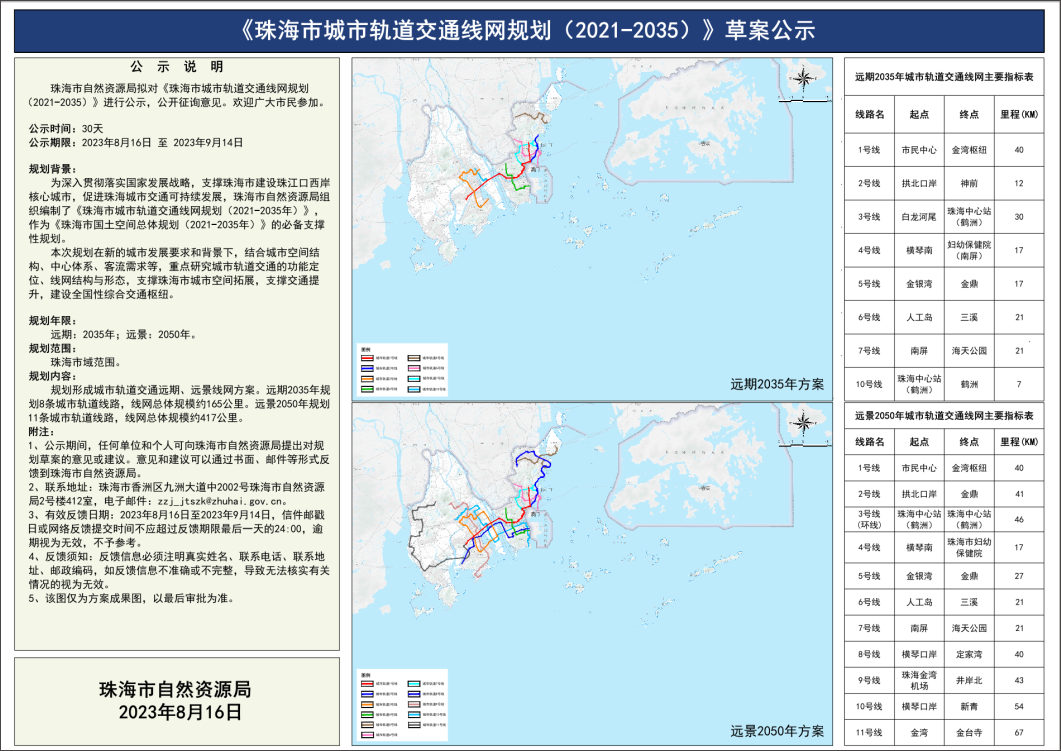Click the 公示期限 date range line
The image size is (1061, 751).
135,143
